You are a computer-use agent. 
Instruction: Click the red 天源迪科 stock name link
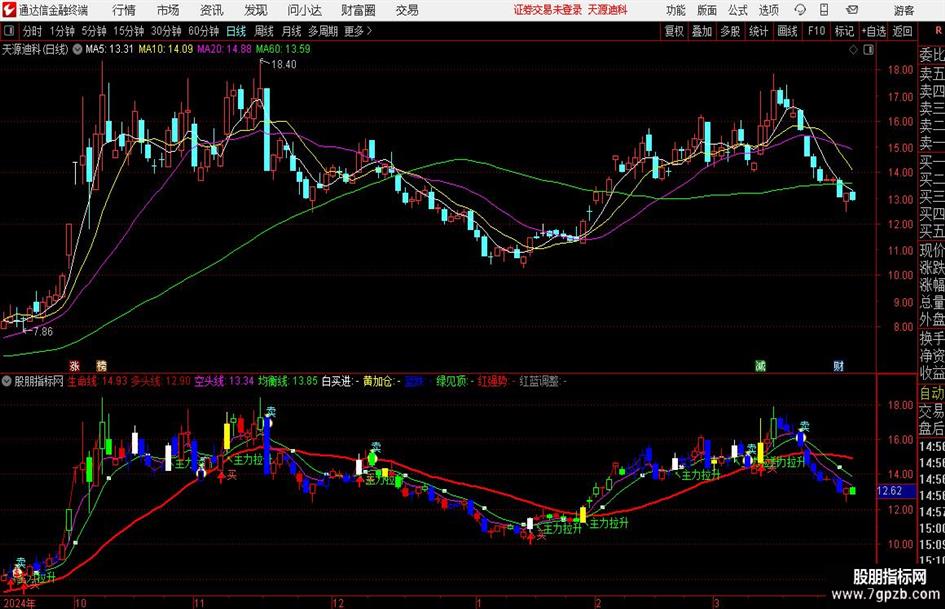[x=608, y=10]
